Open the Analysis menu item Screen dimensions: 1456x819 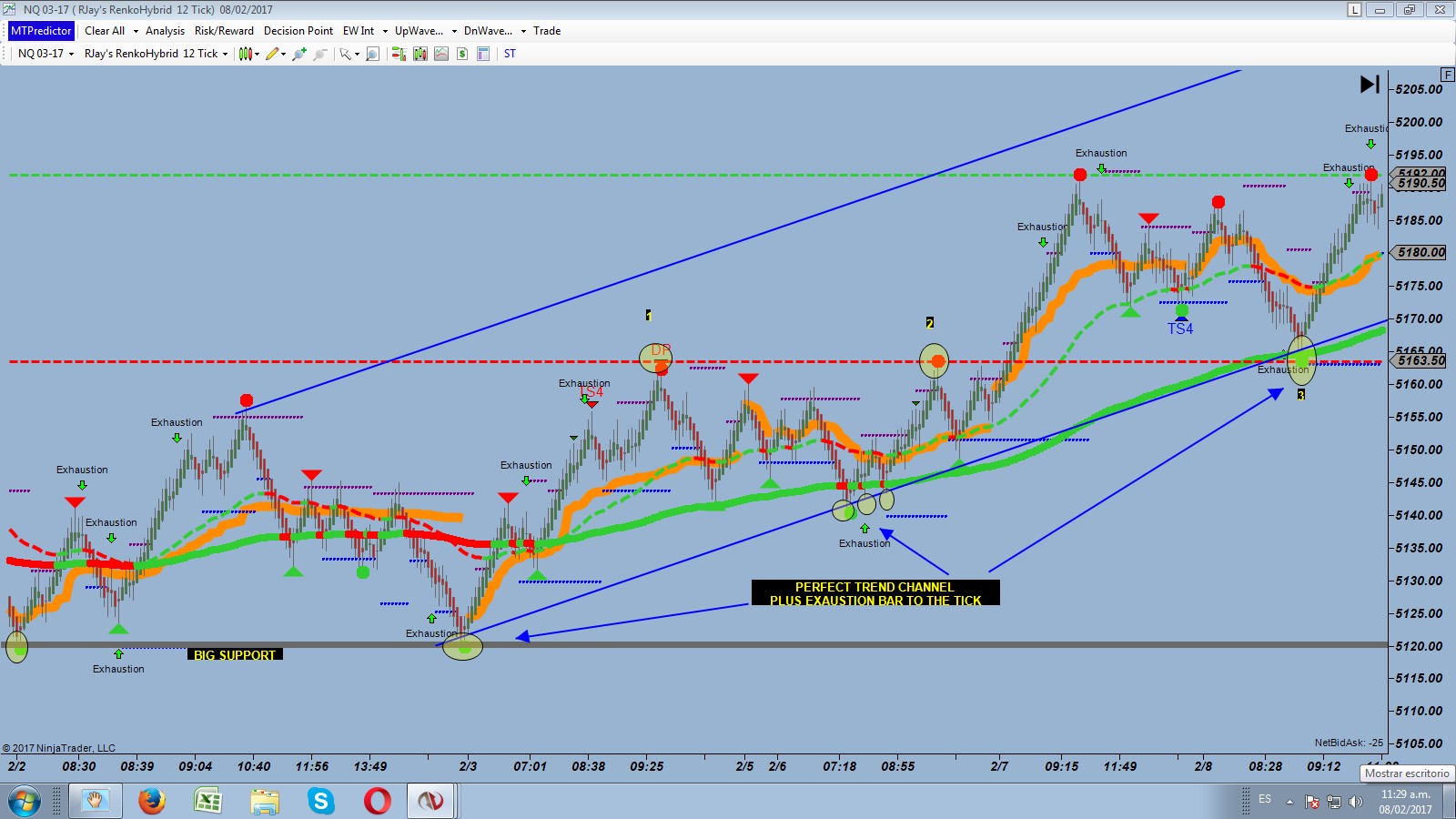[x=165, y=31]
